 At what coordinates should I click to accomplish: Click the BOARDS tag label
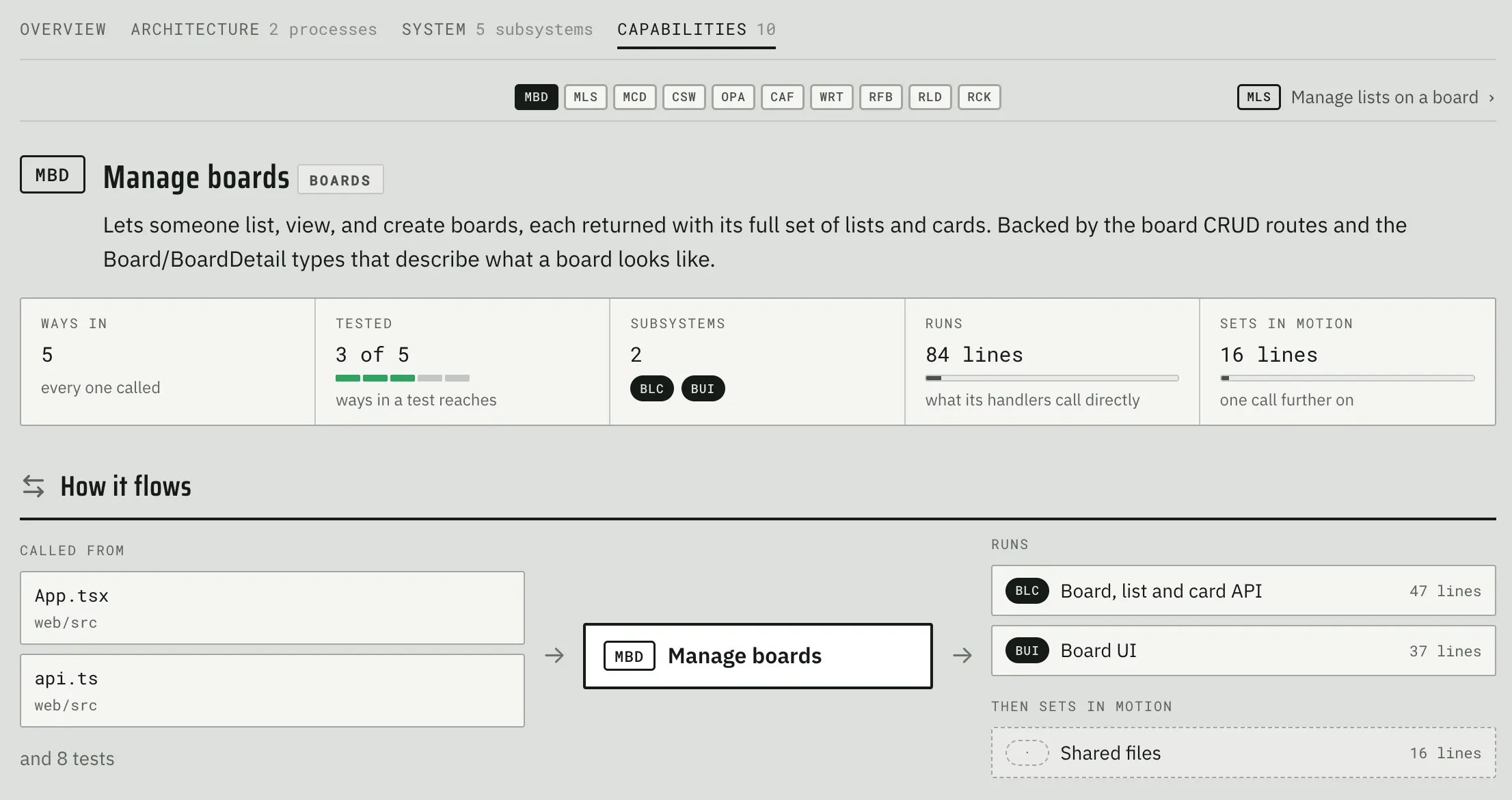tap(340, 180)
